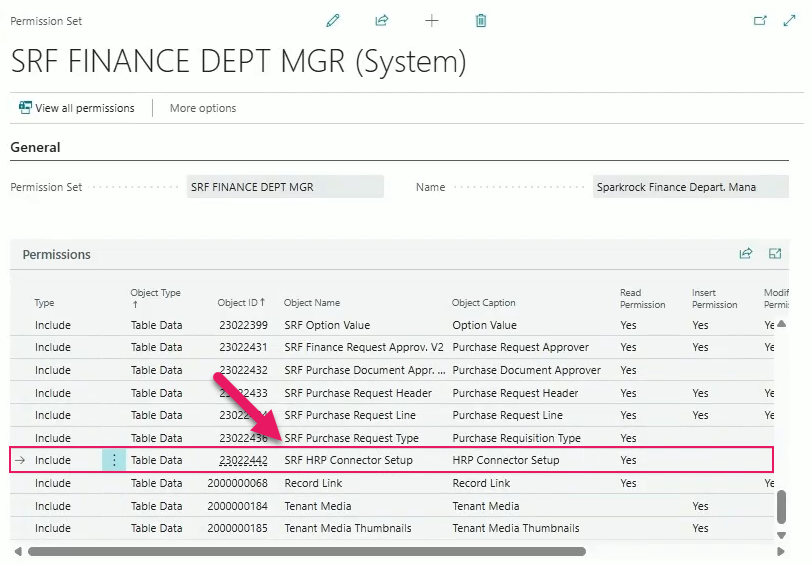Click HRP Connector Setup caption cell

tap(506, 460)
